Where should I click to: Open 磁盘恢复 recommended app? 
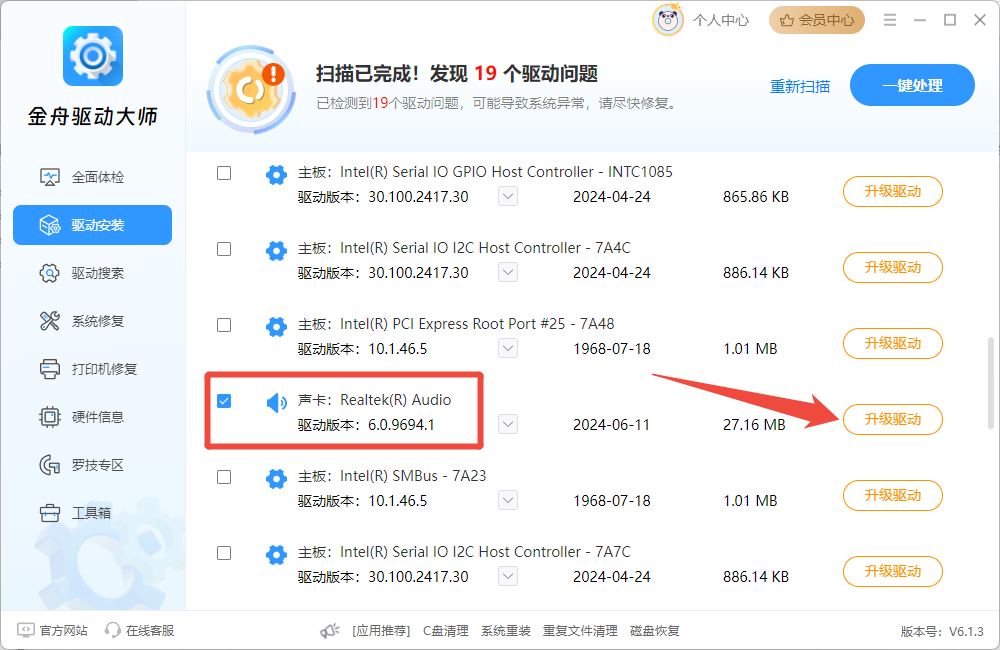654,631
